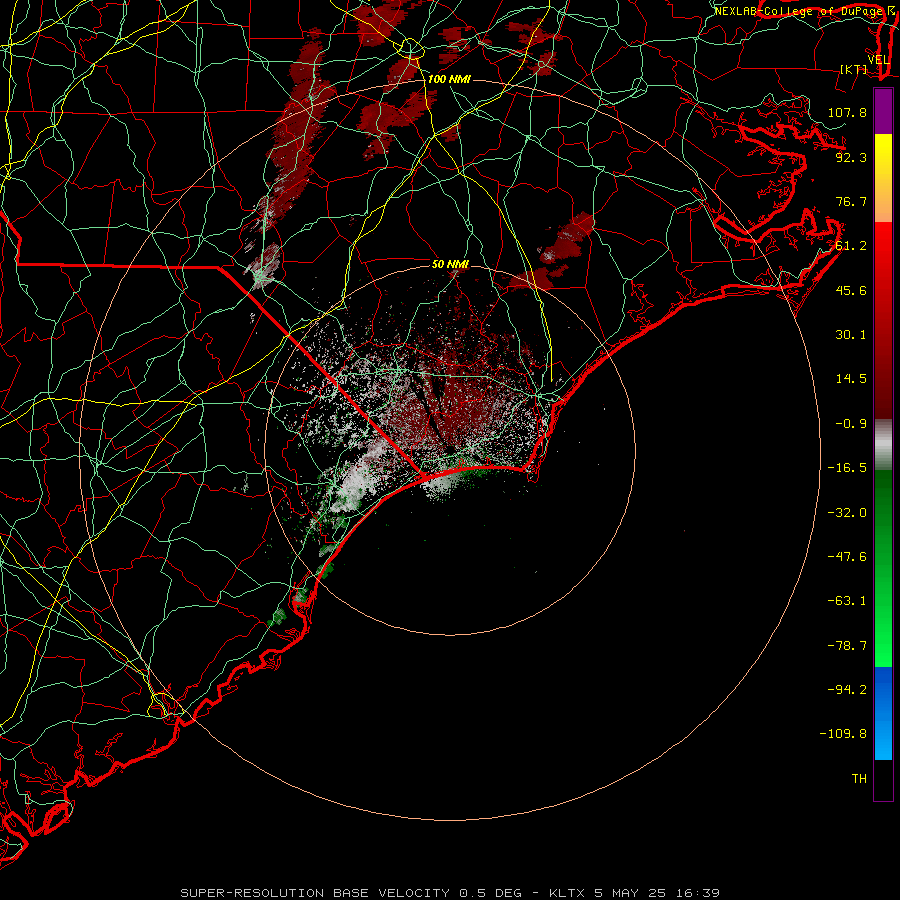Click the radar product caption at bottom
This screenshot has height=900, width=900.
[450, 893]
